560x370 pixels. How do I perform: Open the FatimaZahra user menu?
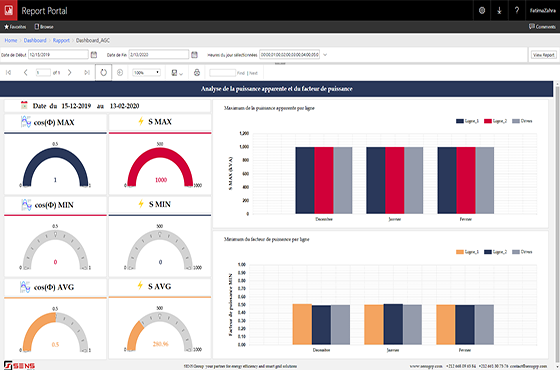click(x=542, y=11)
